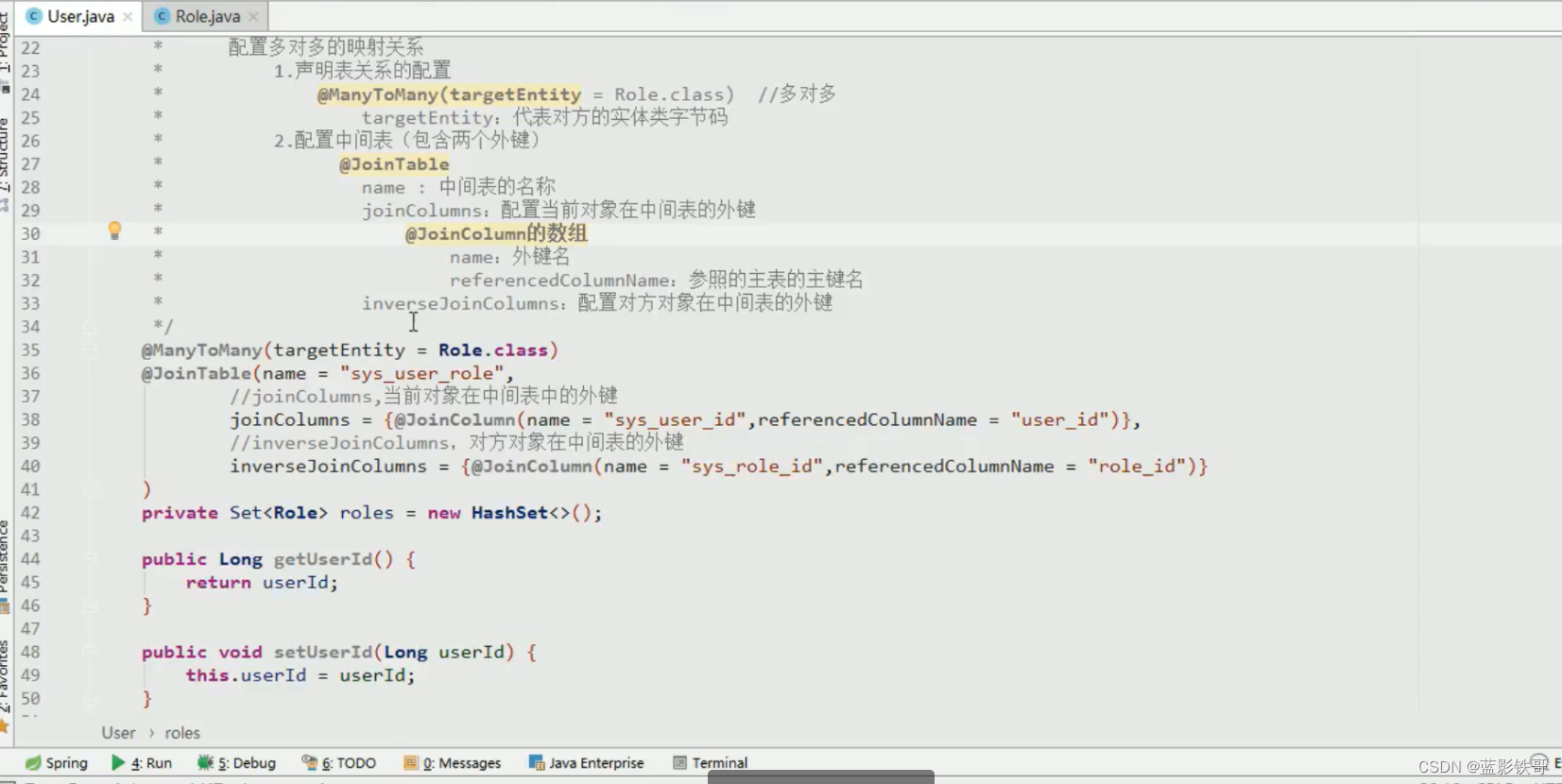
Task: Click inverseJoinColumns in comment line 33
Action: [x=460, y=304]
